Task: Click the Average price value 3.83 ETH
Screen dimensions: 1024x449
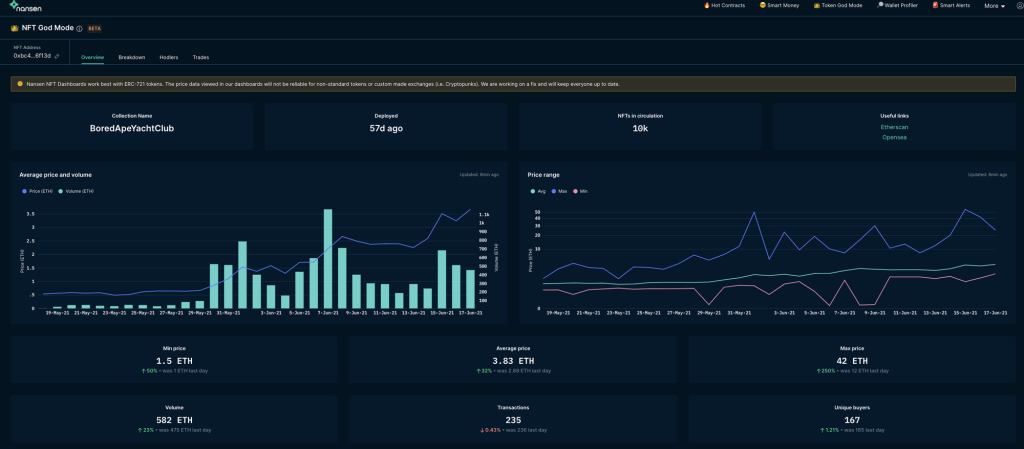Action: (x=513, y=361)
